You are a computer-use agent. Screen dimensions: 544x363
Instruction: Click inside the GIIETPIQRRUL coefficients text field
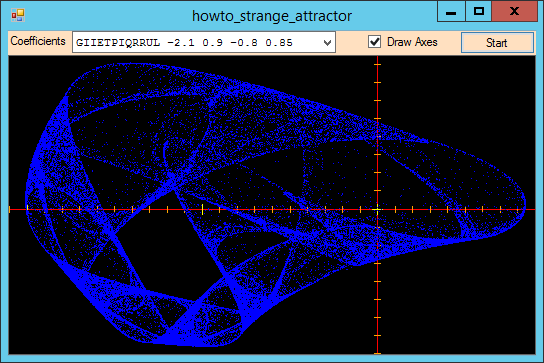pos(196,42)
